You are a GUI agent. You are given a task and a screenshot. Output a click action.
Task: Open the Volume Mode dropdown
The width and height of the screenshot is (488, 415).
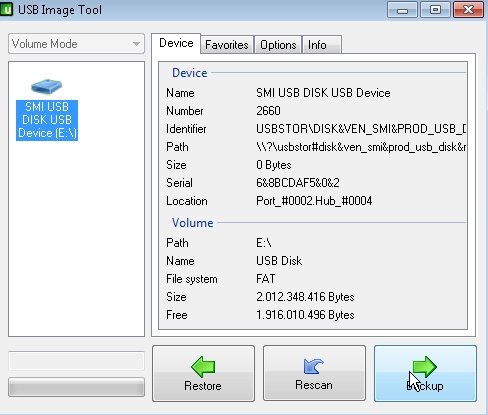pyautogui.click(x=76, y=44)
